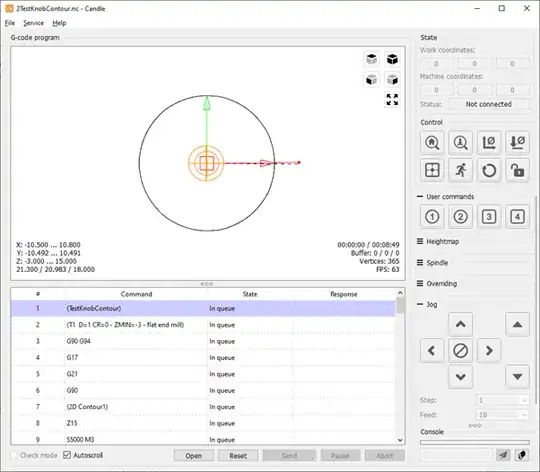
Task: Click the splitter handle above the G-code table
Action: point(207,284)
